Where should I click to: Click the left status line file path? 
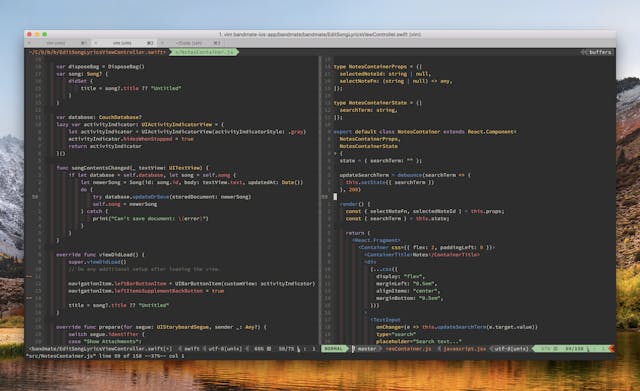(101, 349)
